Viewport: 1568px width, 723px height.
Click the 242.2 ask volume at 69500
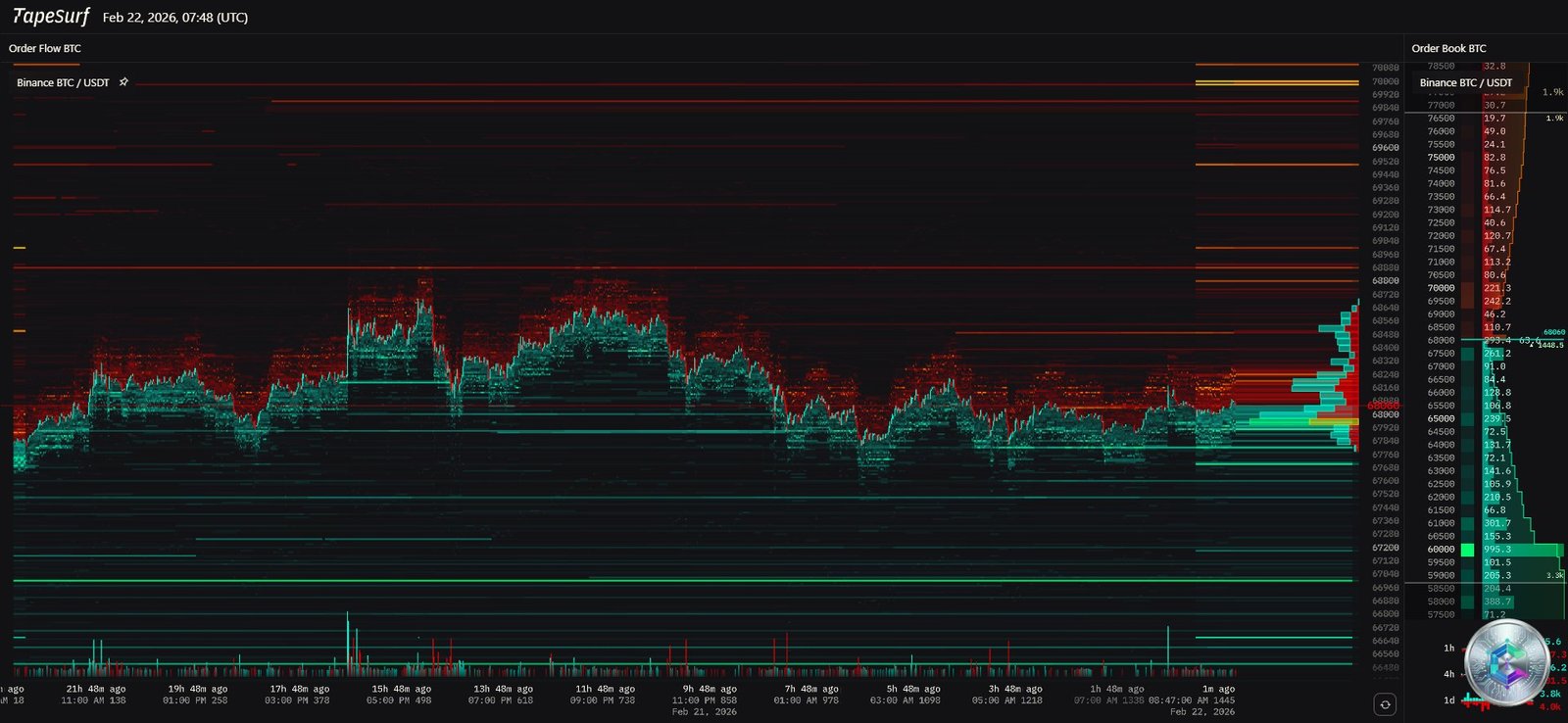point(1496,302)
